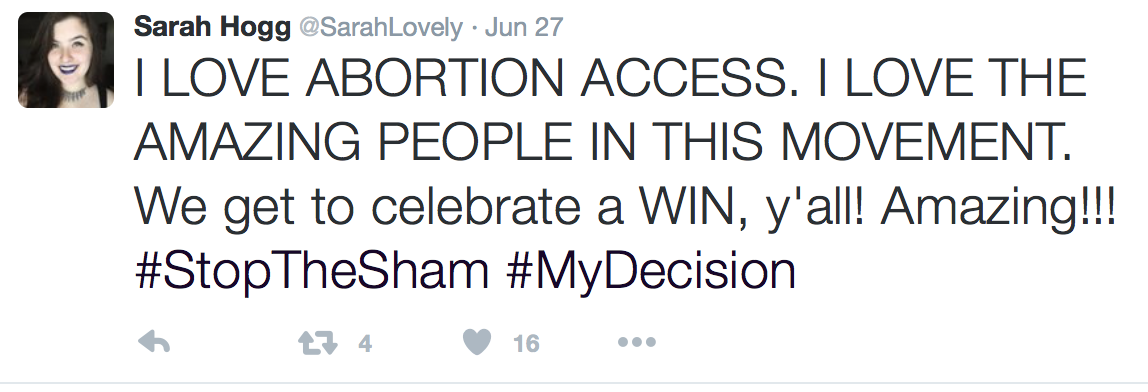Click the word 'ABORTION' in the tweet

434,78
